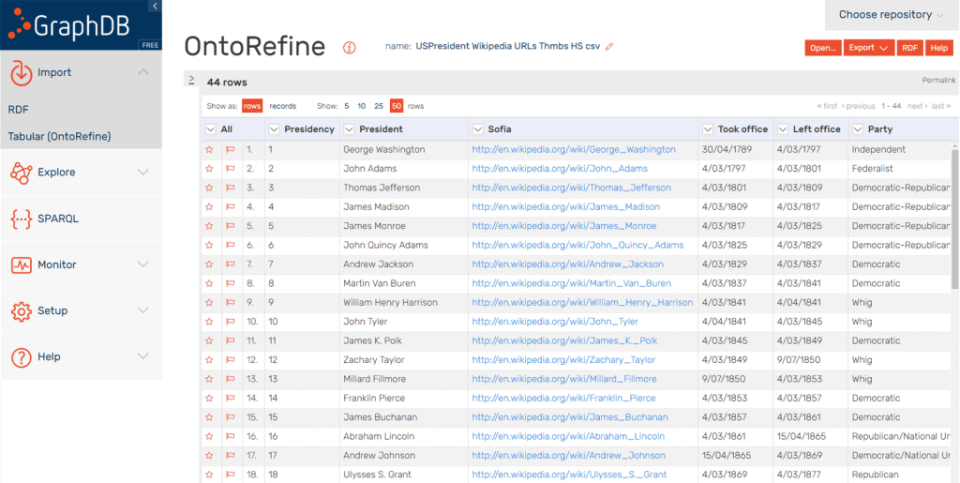The image size is (960, 483).
Task: Click the Monitor activity icon
Action: 22,265
